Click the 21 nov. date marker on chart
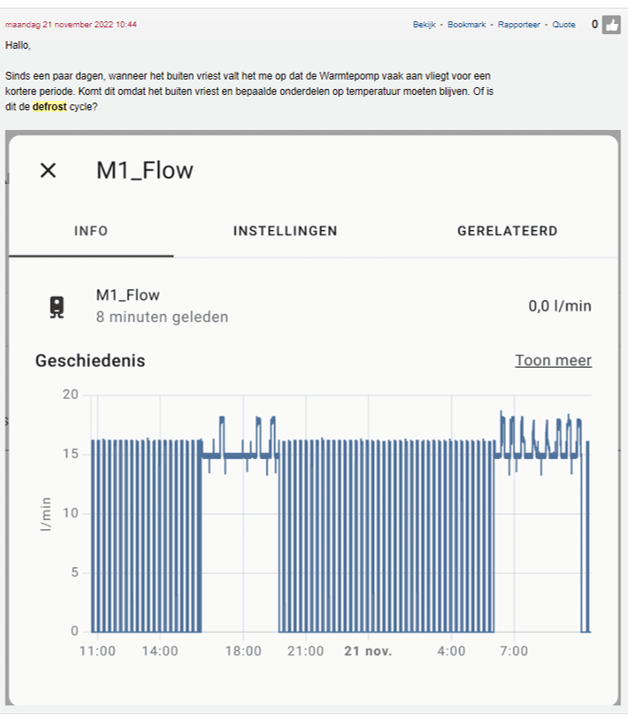628x720 pixels. [x=368, y=651]
